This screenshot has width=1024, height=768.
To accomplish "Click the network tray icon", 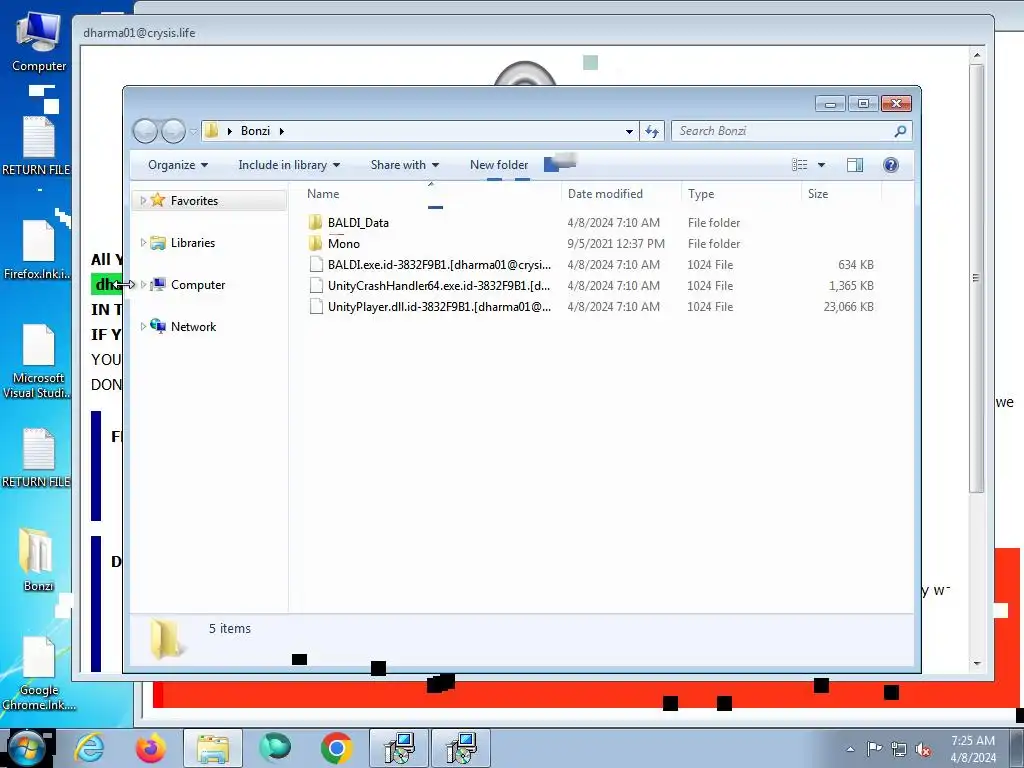I will tap(899, 750).
